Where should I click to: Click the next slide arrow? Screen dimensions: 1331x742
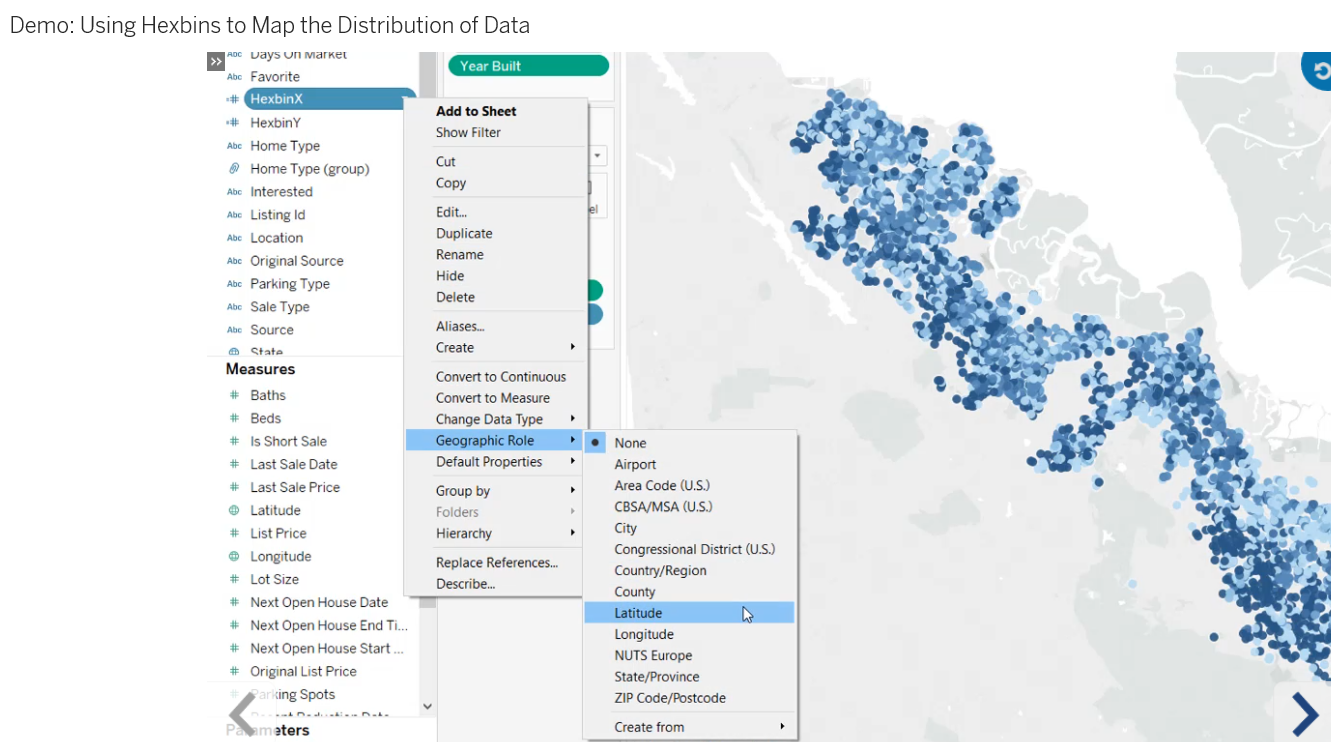coord(1305,713)
